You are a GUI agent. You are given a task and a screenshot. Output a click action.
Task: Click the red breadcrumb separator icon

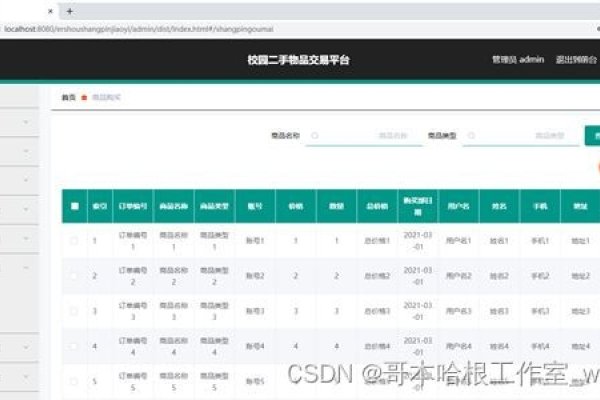84,98
